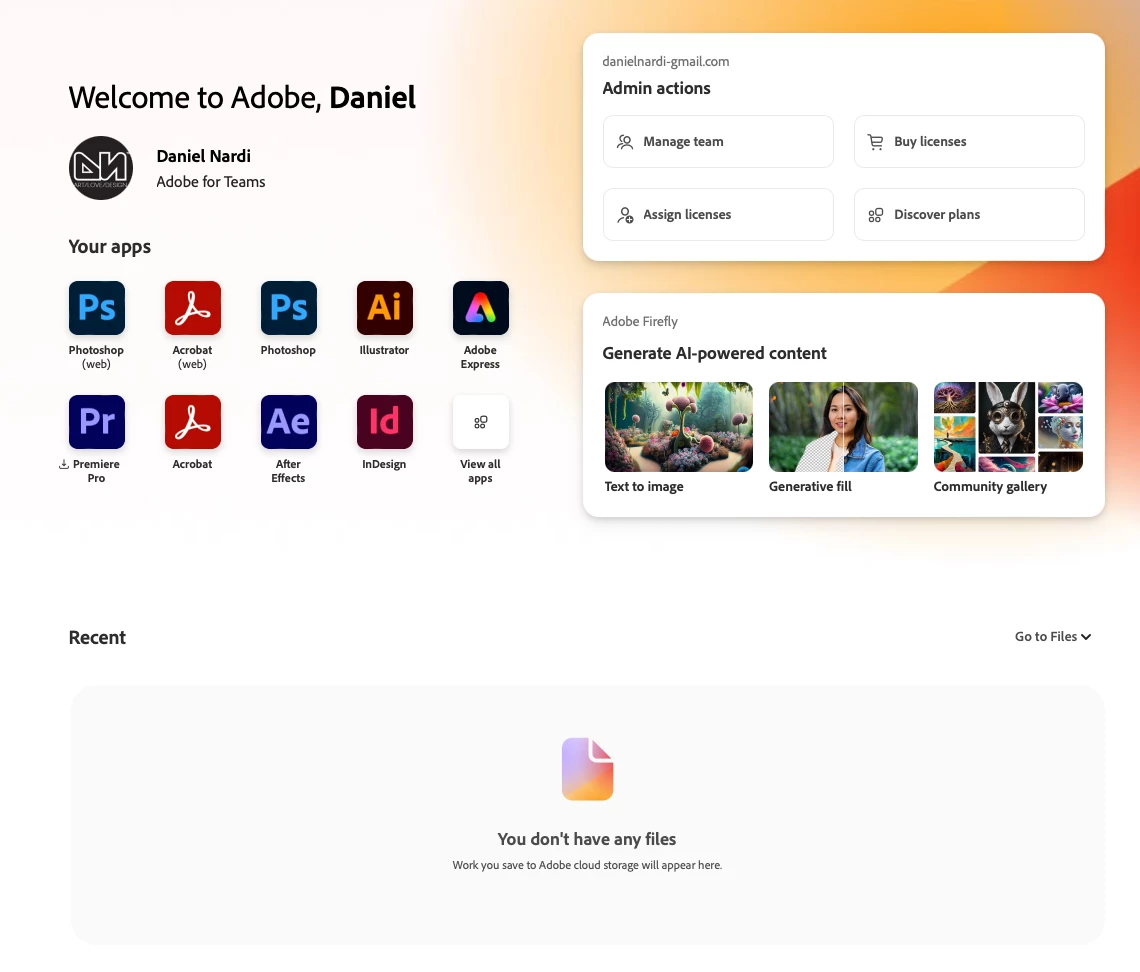This screenshot has width=1140, height=972.
Task: Click the Welcome to Adobe, Daniel heading
Action: (x=242, y=97)
